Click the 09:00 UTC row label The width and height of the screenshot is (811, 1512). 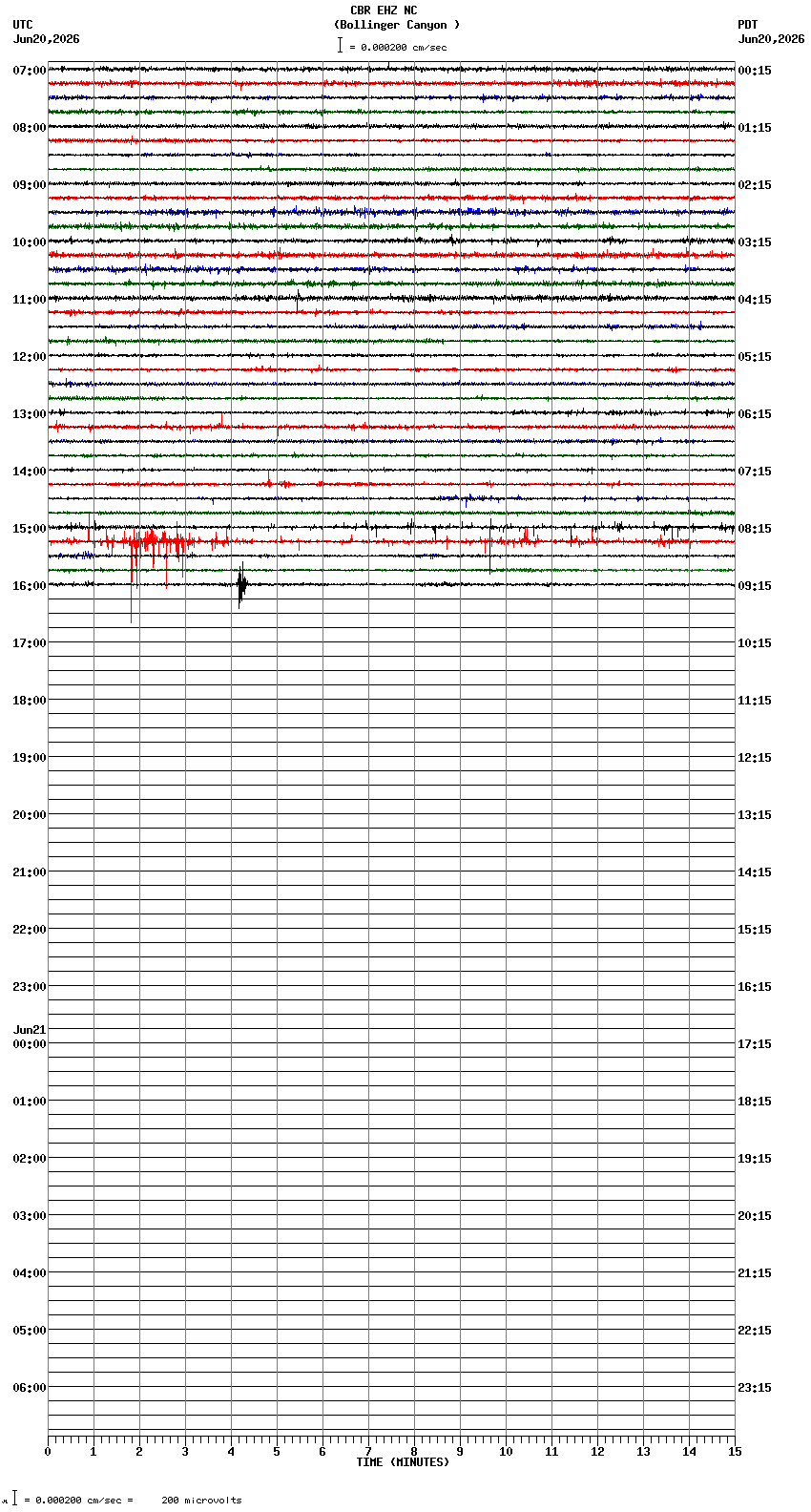[x=30, y=185]
